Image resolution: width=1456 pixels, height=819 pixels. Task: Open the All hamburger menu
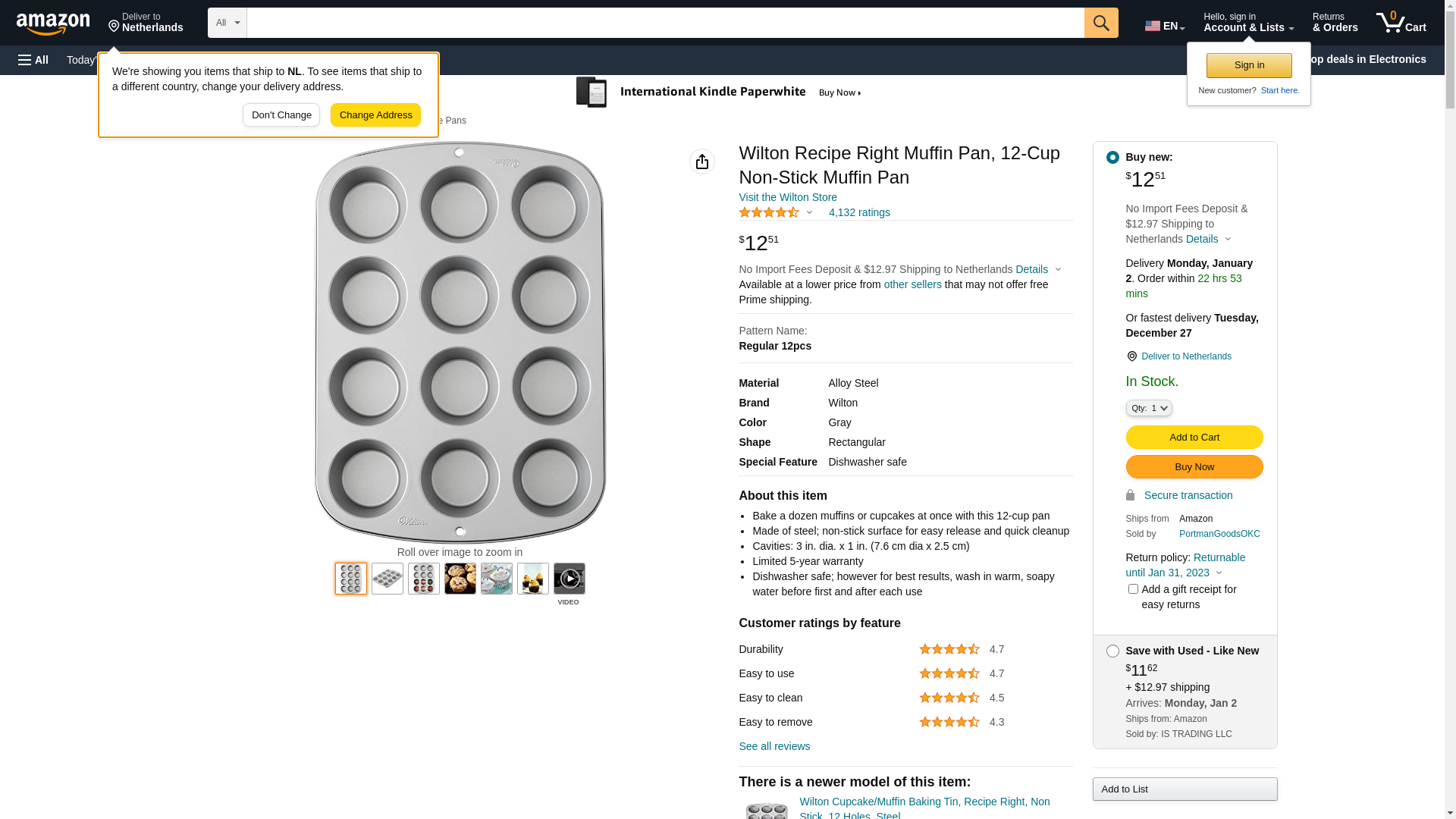33,60
